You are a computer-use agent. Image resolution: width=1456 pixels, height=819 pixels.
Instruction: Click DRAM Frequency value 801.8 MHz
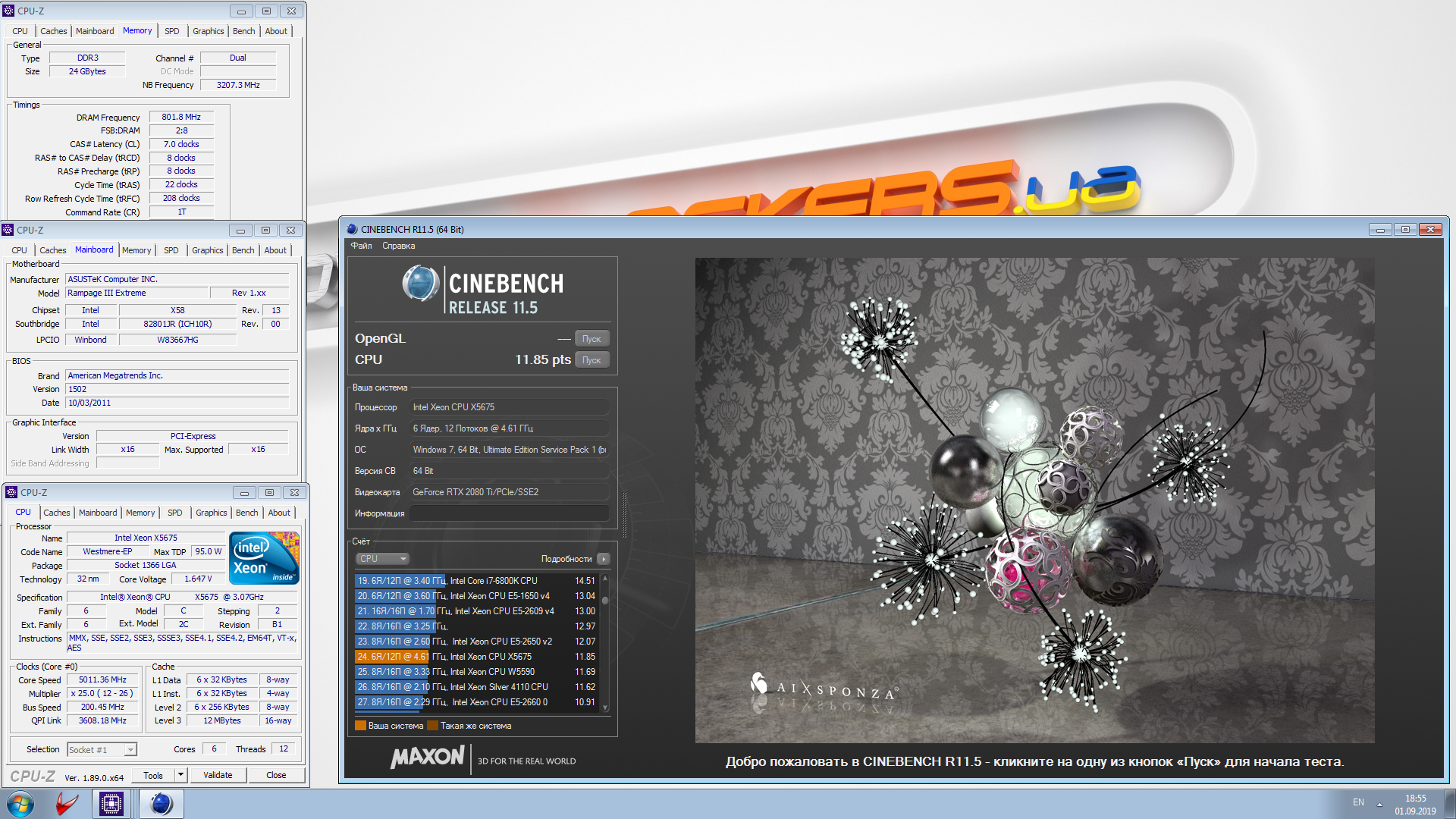tap(181, 117)
